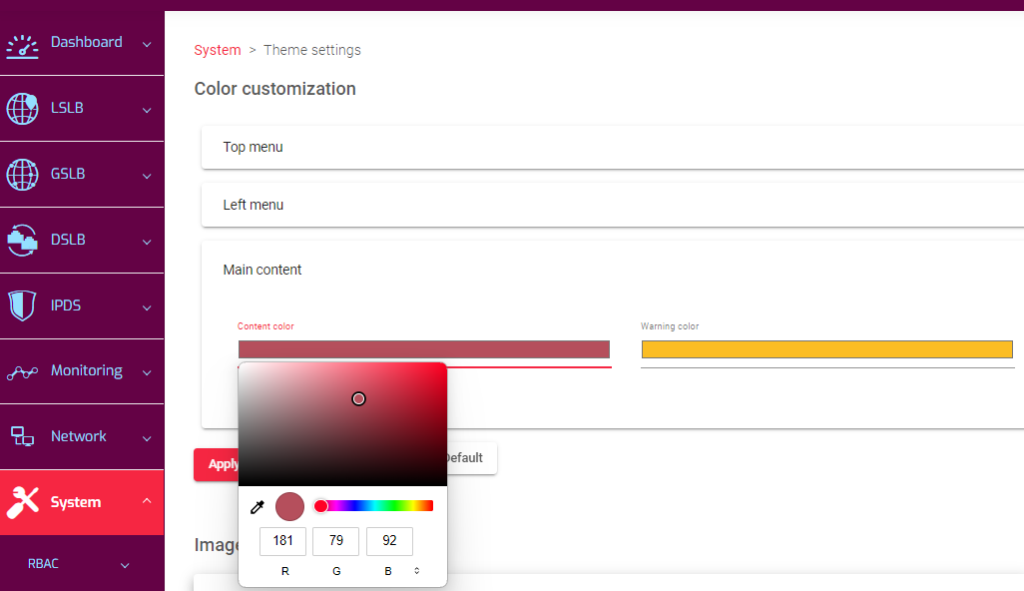Collapse the System menu chevron
The width and height of the screenshot is (1024, 591).
(x=146, y=501)
